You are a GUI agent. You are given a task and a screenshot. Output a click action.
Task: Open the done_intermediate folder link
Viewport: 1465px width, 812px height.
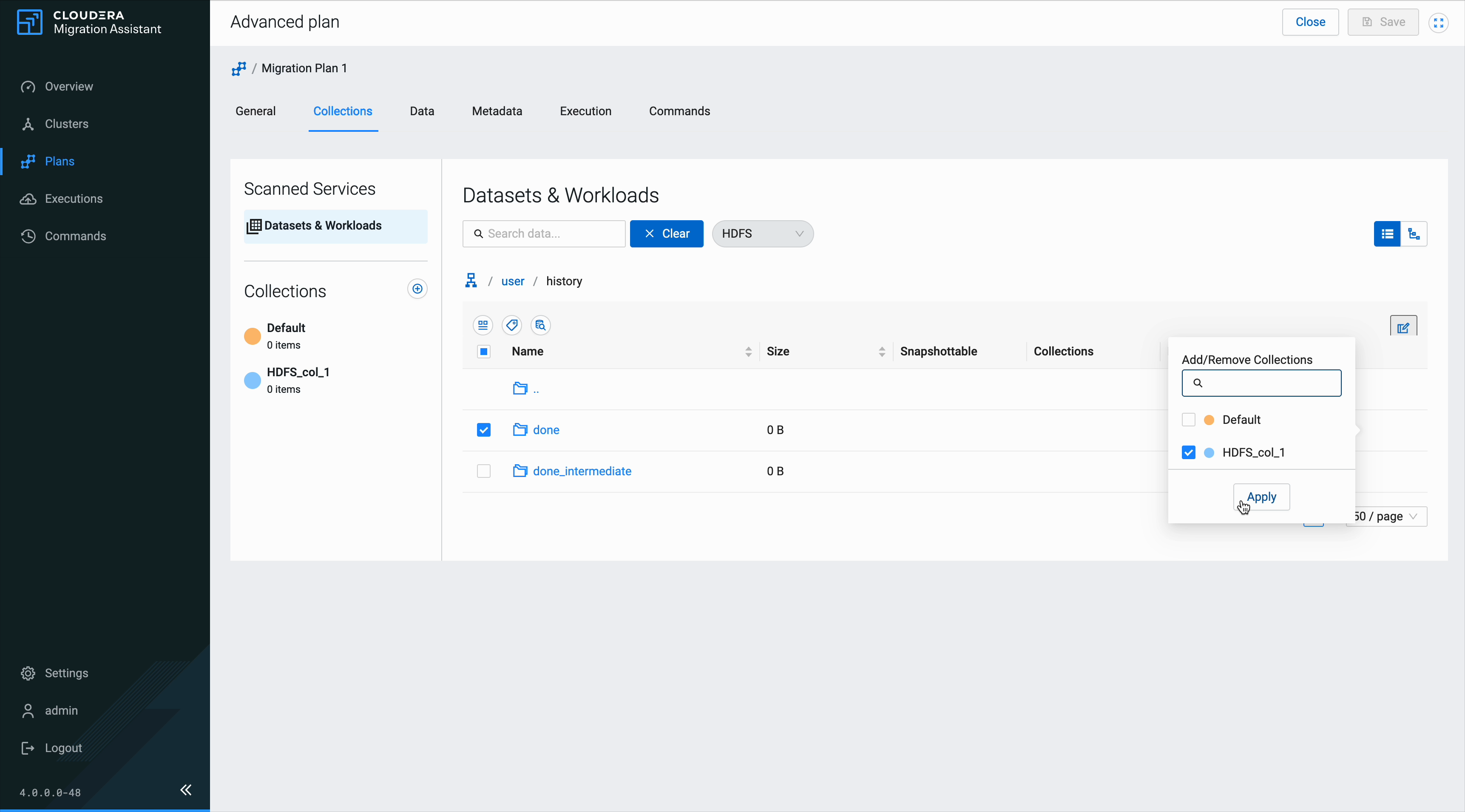582,471
